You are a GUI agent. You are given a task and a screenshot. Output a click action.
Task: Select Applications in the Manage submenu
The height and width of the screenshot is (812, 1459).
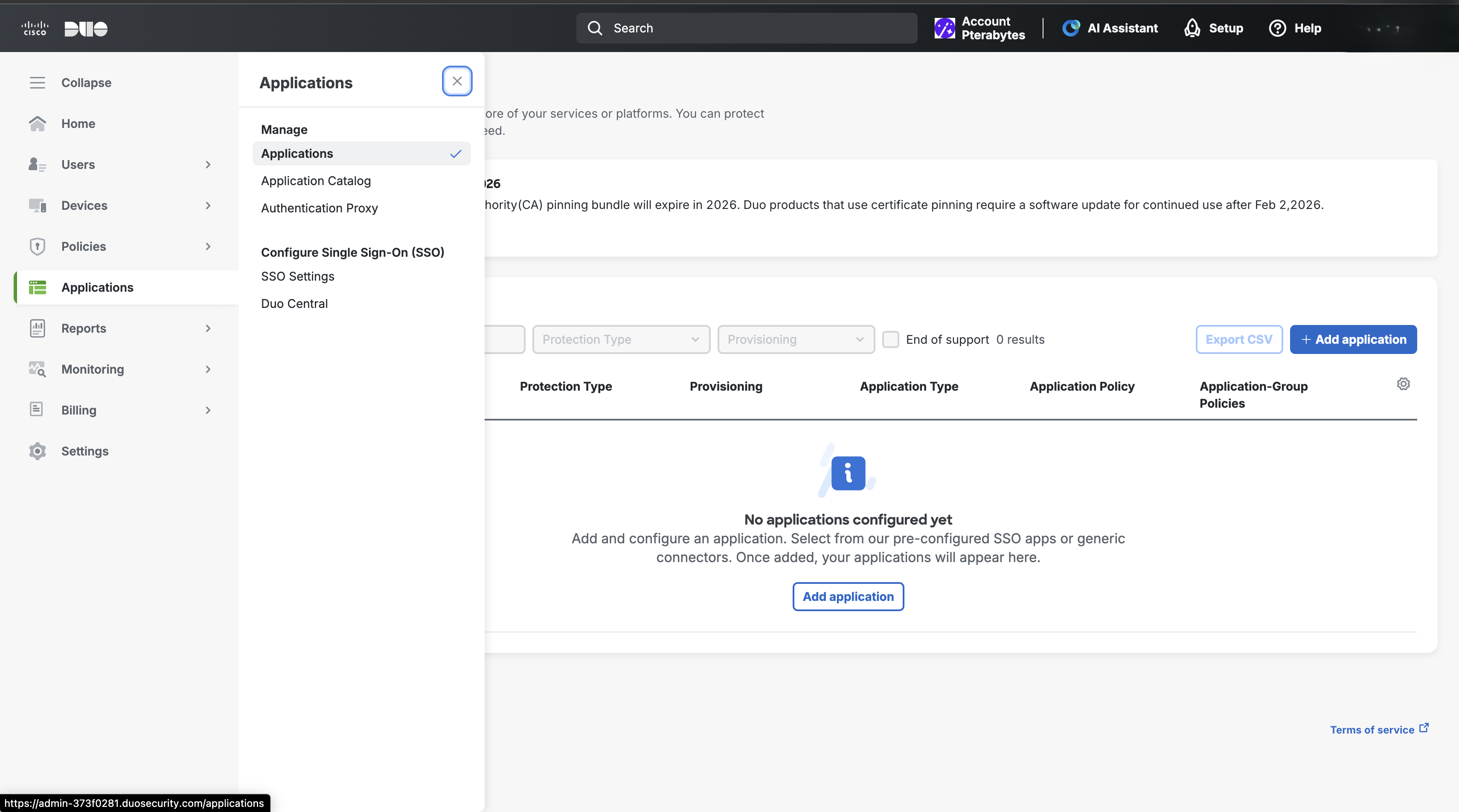tap(361, 154)
